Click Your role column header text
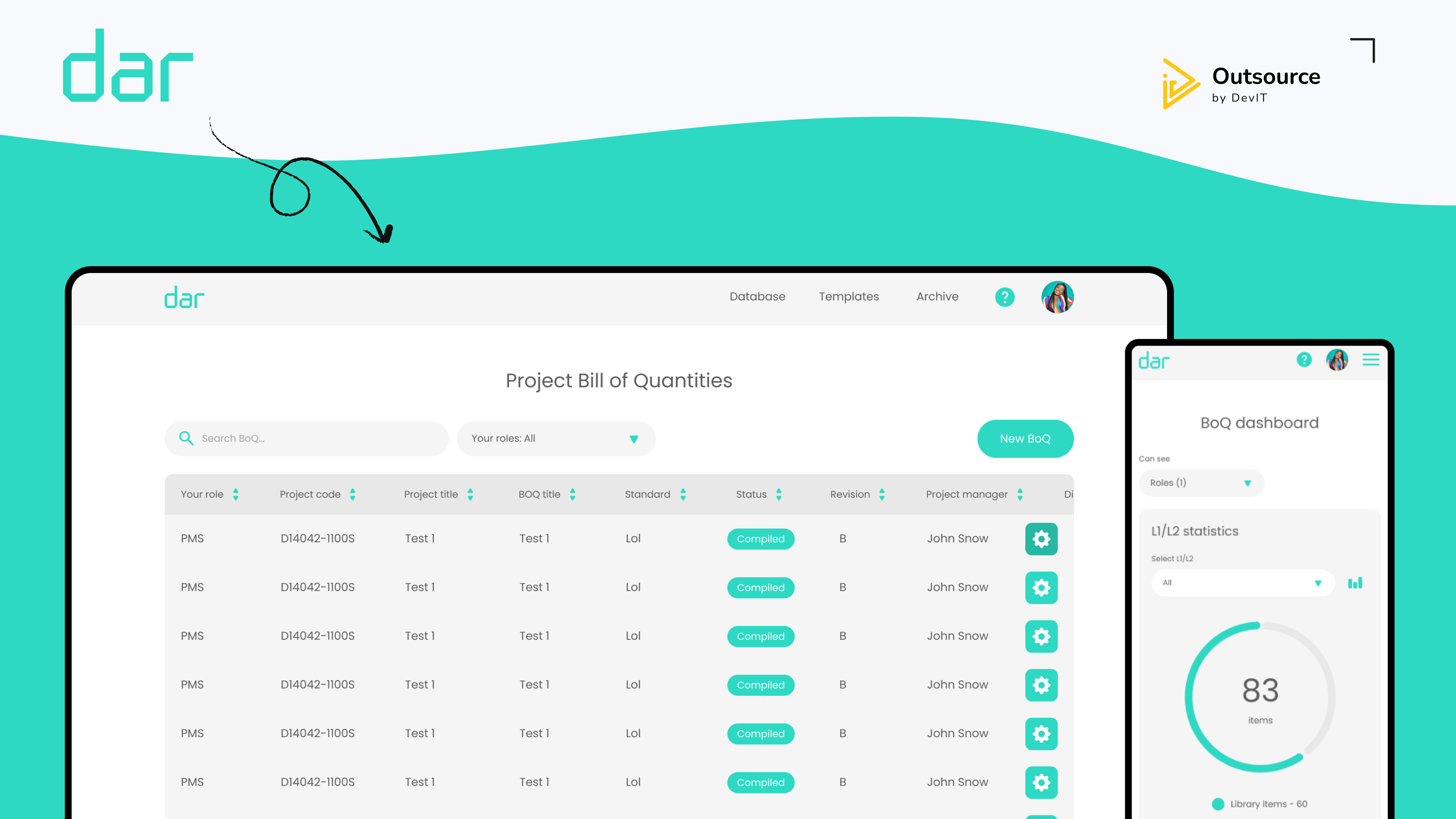The image size is (1456, 819). pyautogui.click(x=202, y=494)
